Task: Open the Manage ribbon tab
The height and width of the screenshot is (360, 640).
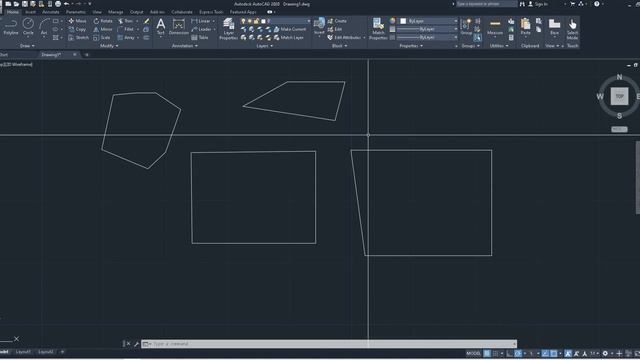Action: coord(116,12)
